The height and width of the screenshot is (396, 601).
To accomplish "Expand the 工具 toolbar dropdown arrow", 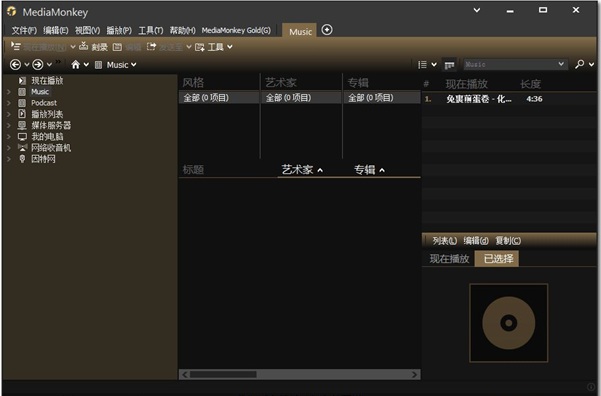I will (230, 47).
